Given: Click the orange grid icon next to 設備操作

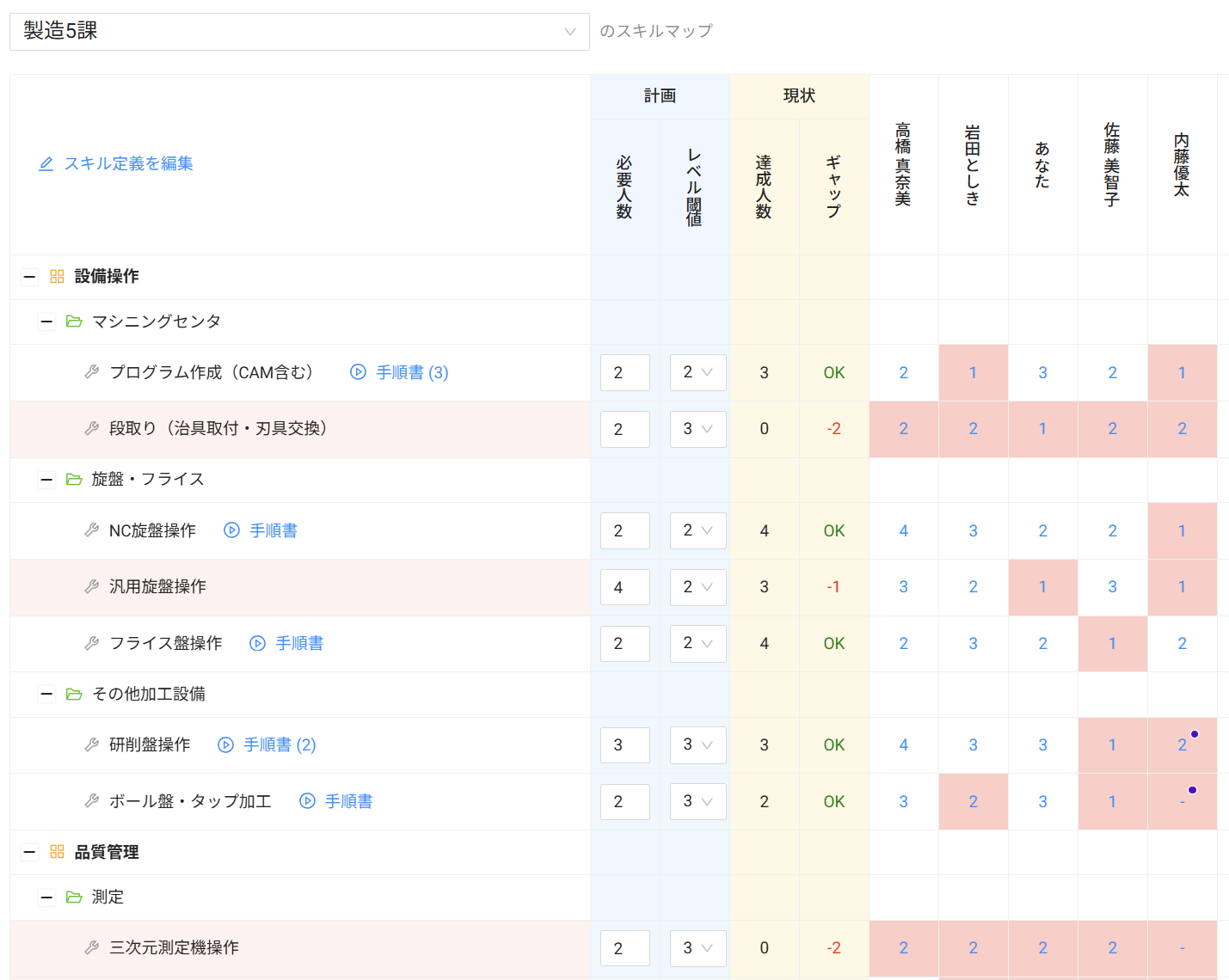Looking at the screenshot, I should click(58, 277).
